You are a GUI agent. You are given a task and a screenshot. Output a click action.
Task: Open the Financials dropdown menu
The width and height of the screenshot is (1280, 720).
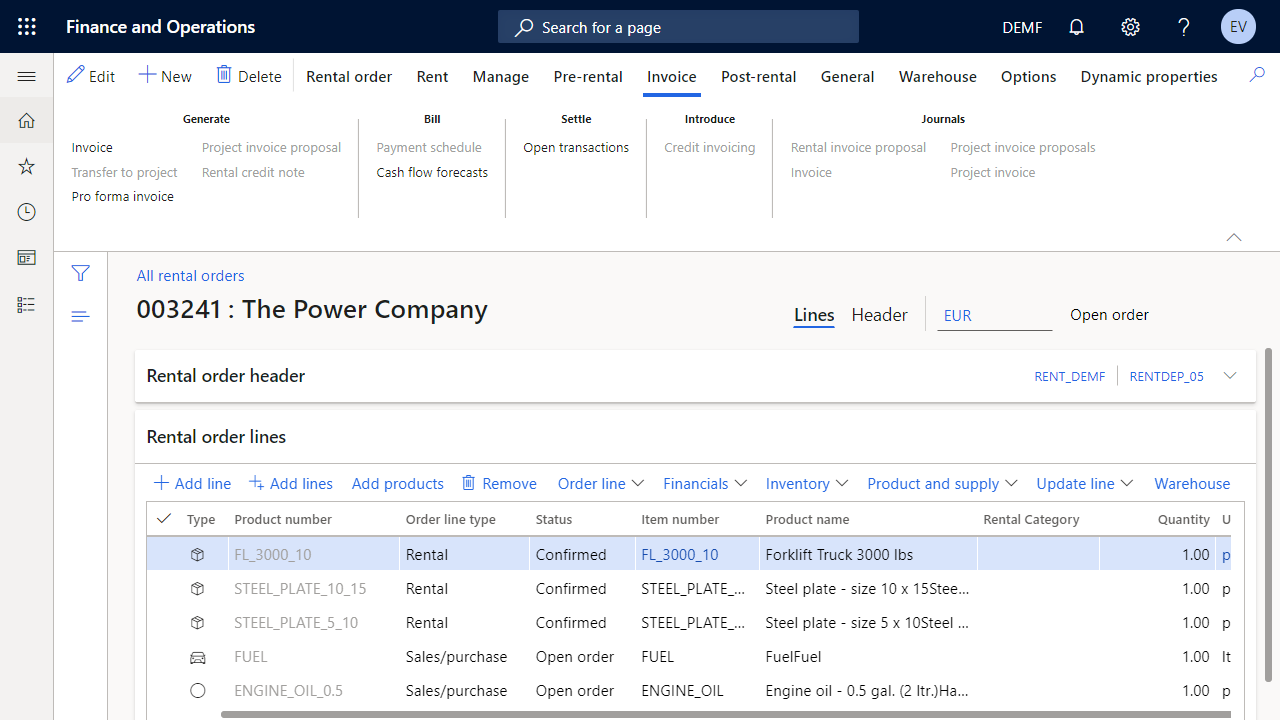[x=705, y=483]
